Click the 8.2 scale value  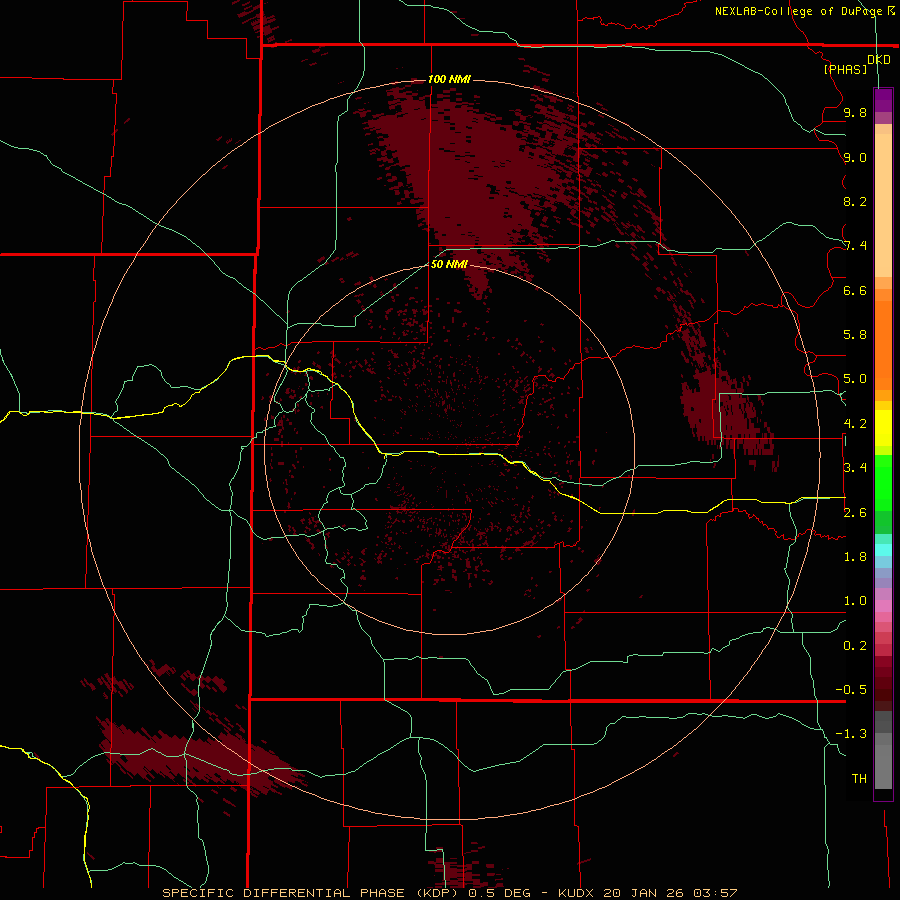pos(855,201)
